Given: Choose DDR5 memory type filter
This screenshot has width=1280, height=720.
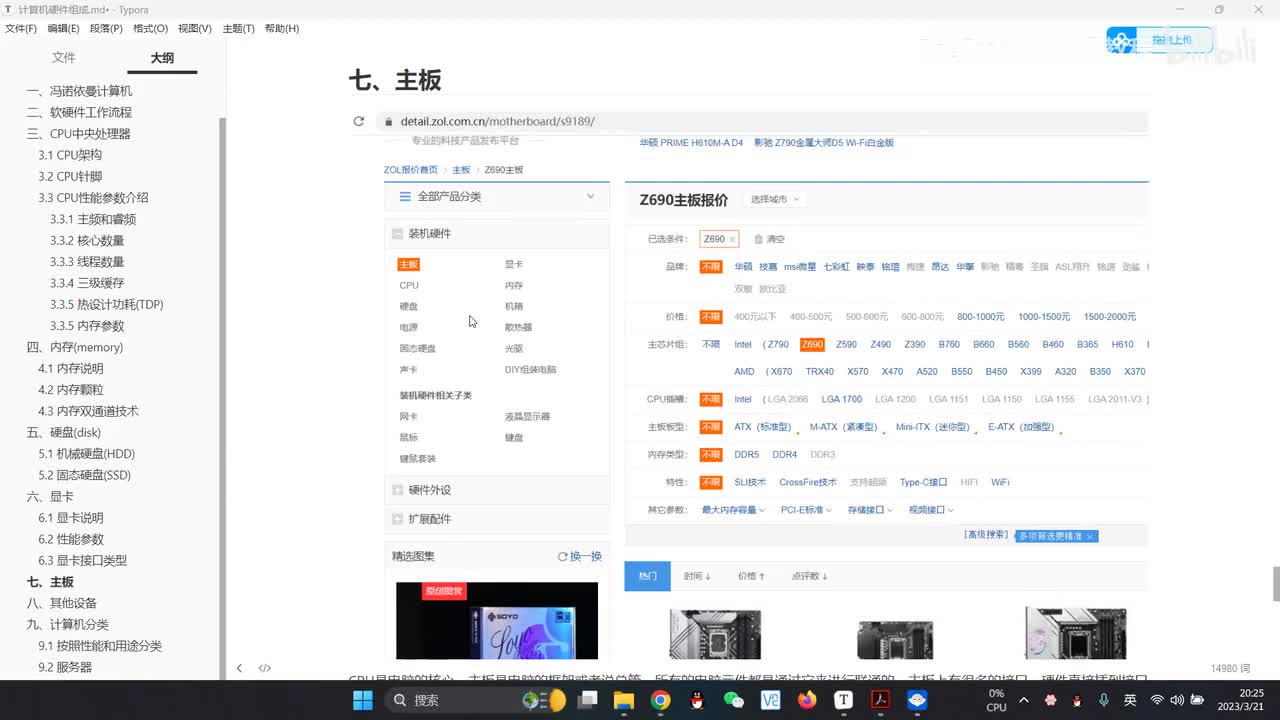Looking at the screenshot, I should 746,454.
